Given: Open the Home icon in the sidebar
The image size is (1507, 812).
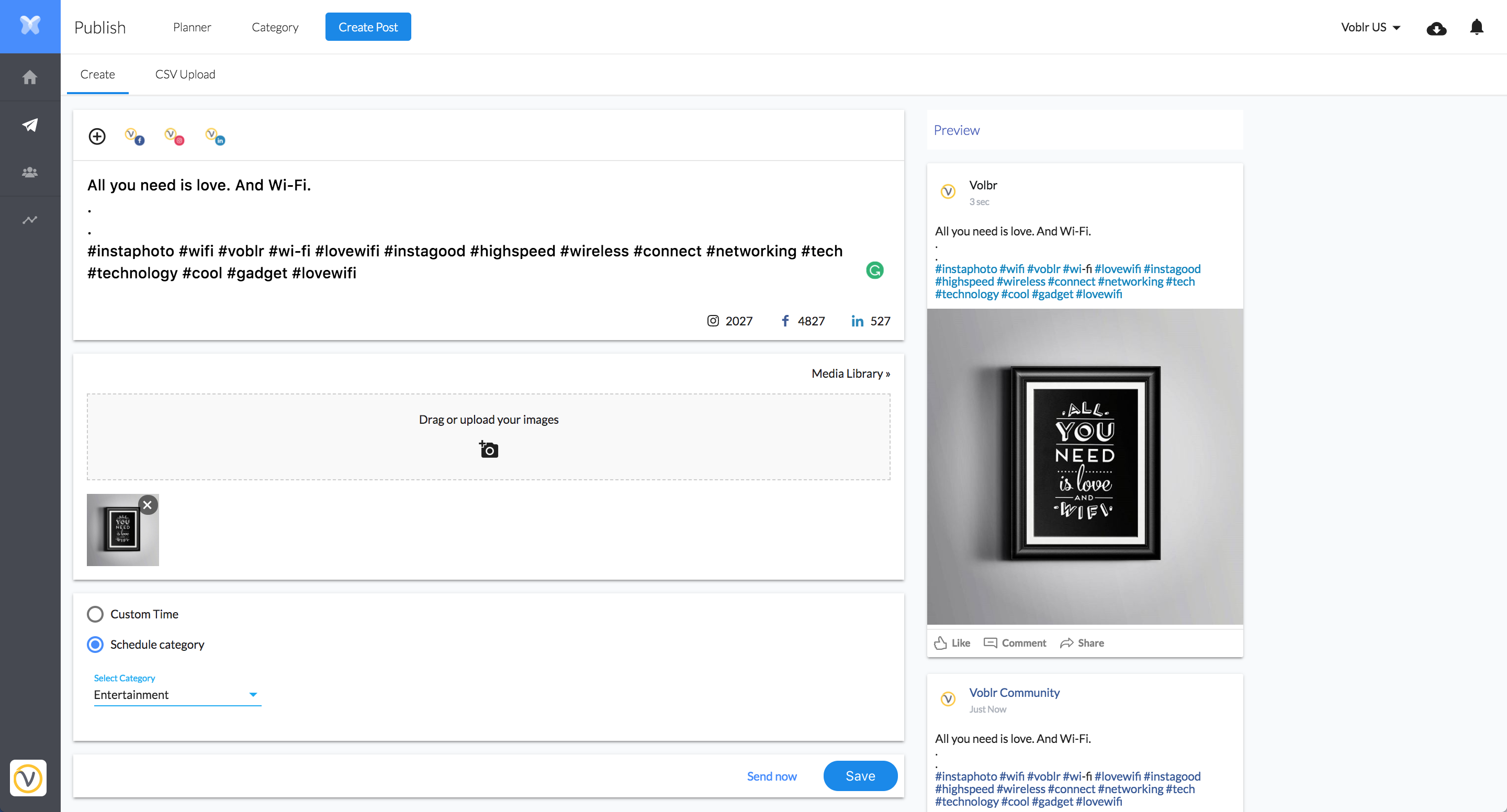Looking at the screenshot, I should pos(30,76).
